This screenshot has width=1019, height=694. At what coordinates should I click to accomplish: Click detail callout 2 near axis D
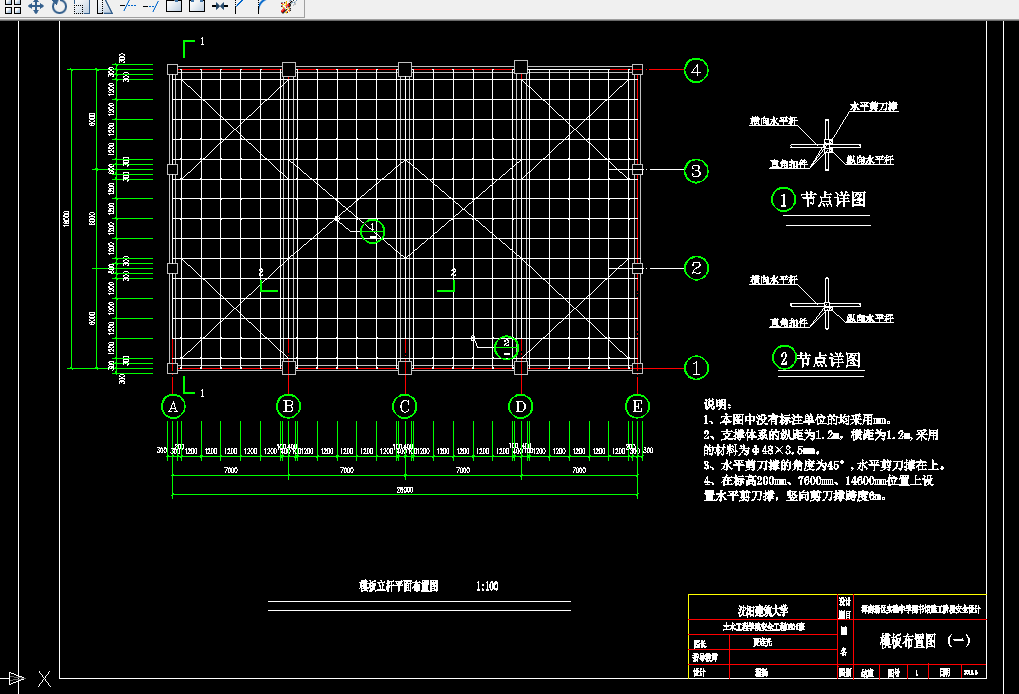pos(506,348)
